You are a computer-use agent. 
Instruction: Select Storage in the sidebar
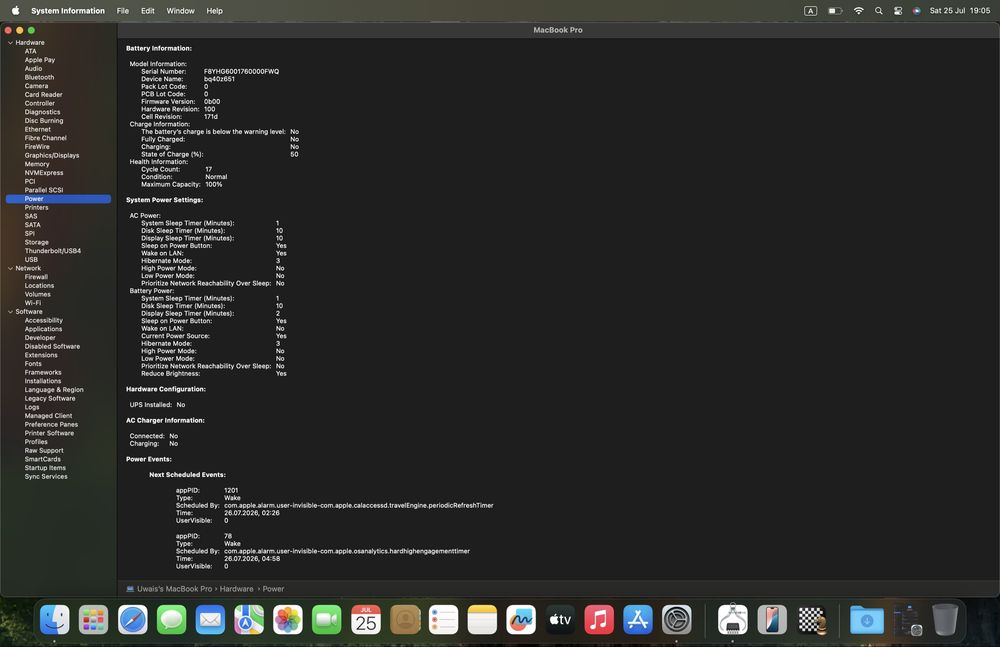[x=36, y=242]
